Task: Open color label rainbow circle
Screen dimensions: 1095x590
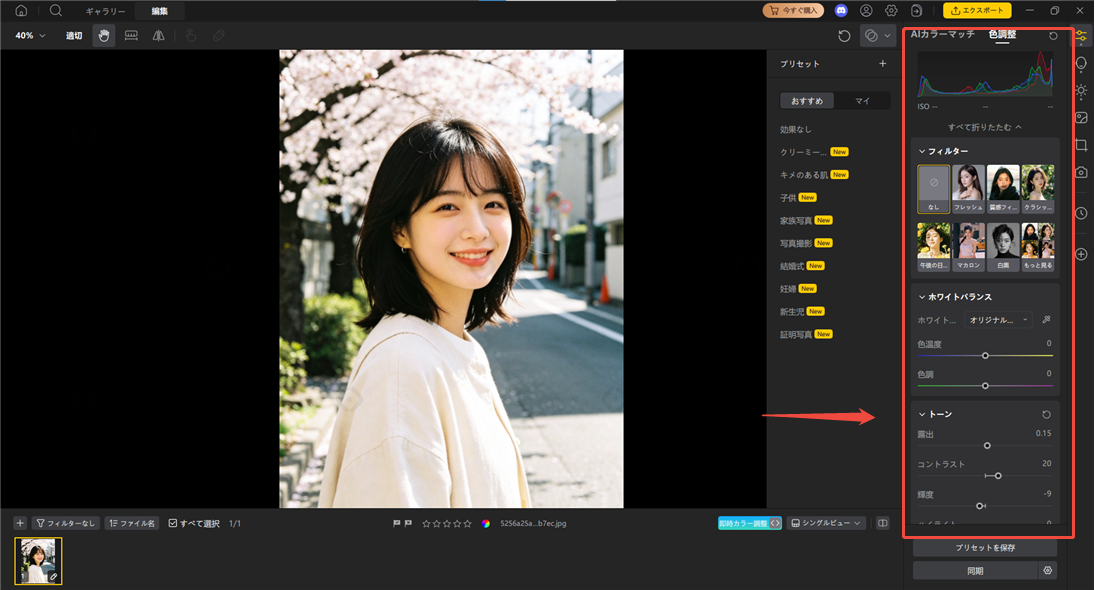Action: (485, 524)
